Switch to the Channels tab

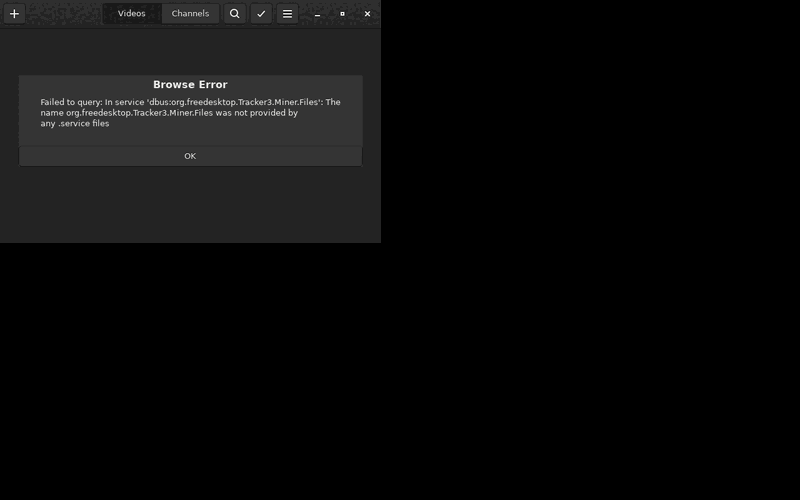click(x=190, y=14)
